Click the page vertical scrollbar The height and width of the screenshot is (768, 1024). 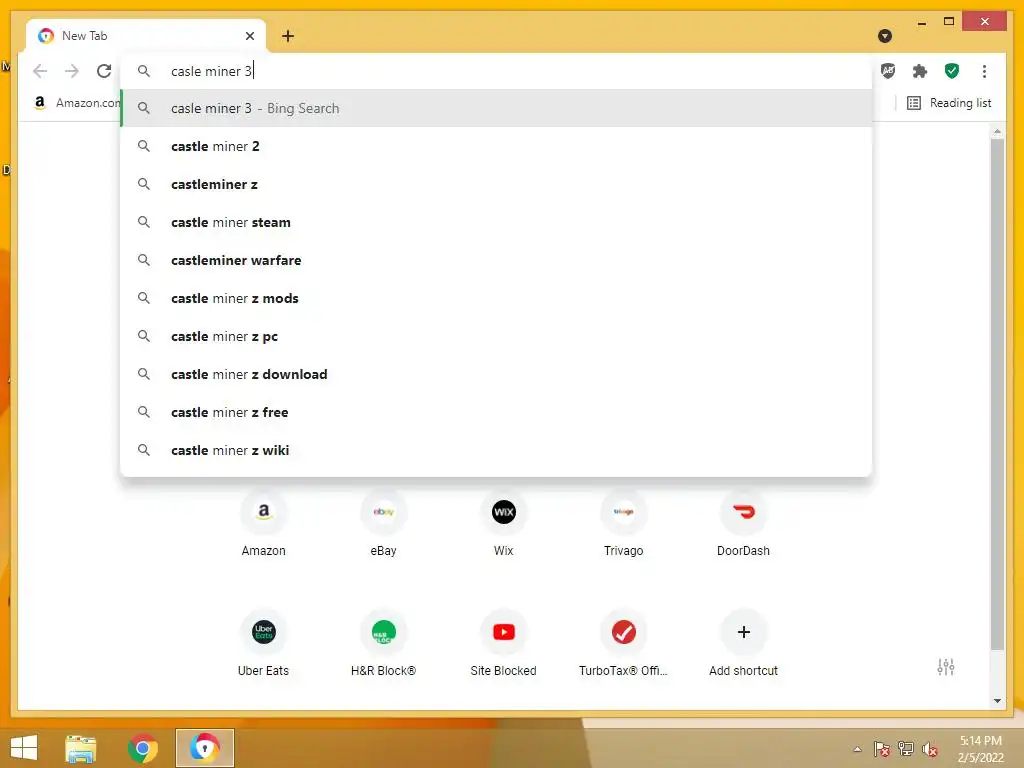(997, 394)
